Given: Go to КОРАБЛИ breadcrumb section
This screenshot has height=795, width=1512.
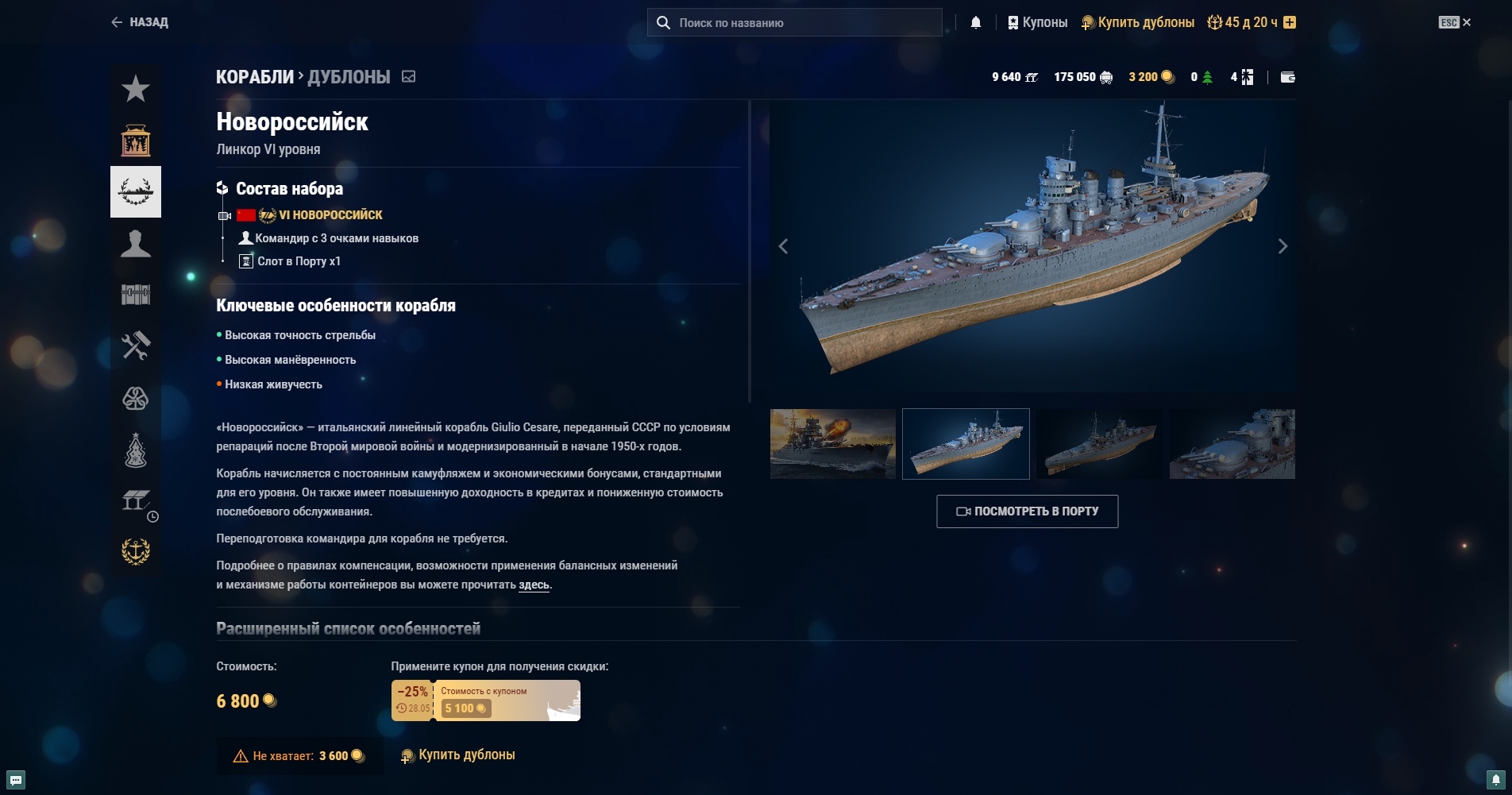Looking at the screenshot, I should click(255, 77).
